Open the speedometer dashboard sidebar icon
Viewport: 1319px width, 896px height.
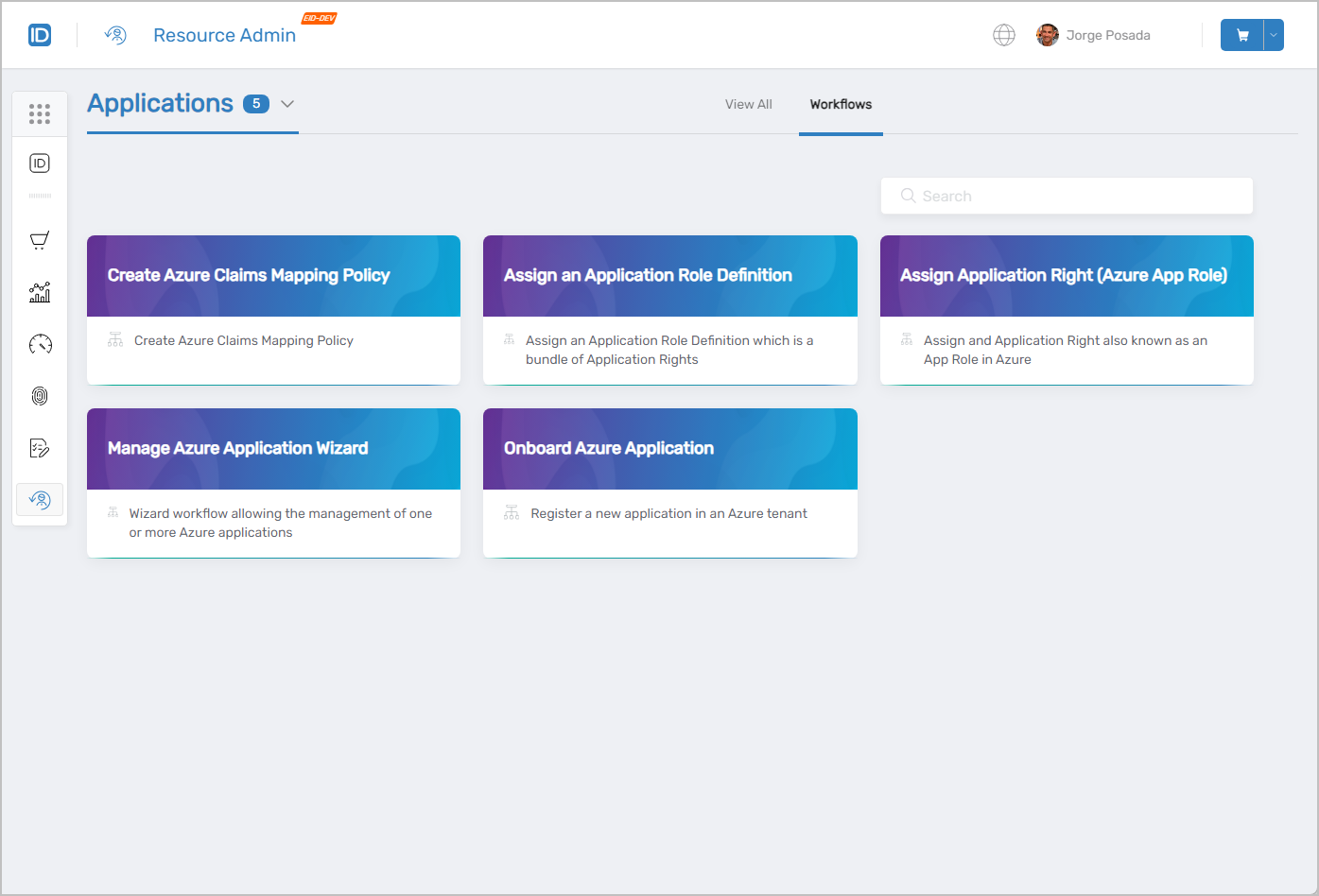39,344
